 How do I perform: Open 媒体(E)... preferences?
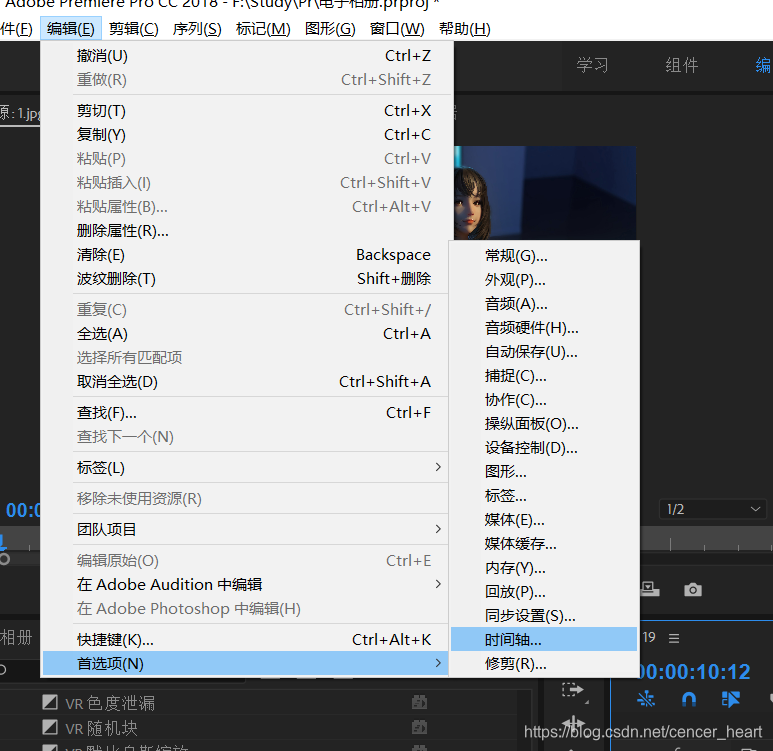coord(544,520)
